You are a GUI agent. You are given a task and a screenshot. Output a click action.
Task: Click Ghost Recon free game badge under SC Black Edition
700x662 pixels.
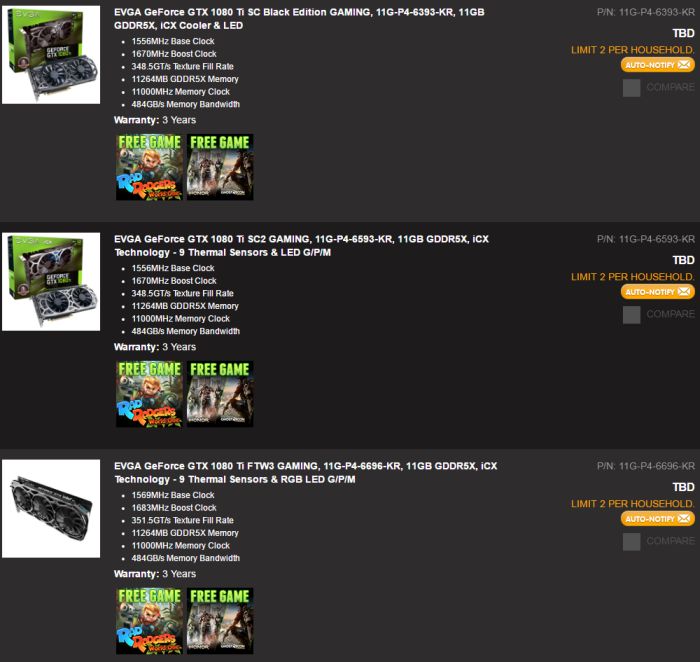220,167
